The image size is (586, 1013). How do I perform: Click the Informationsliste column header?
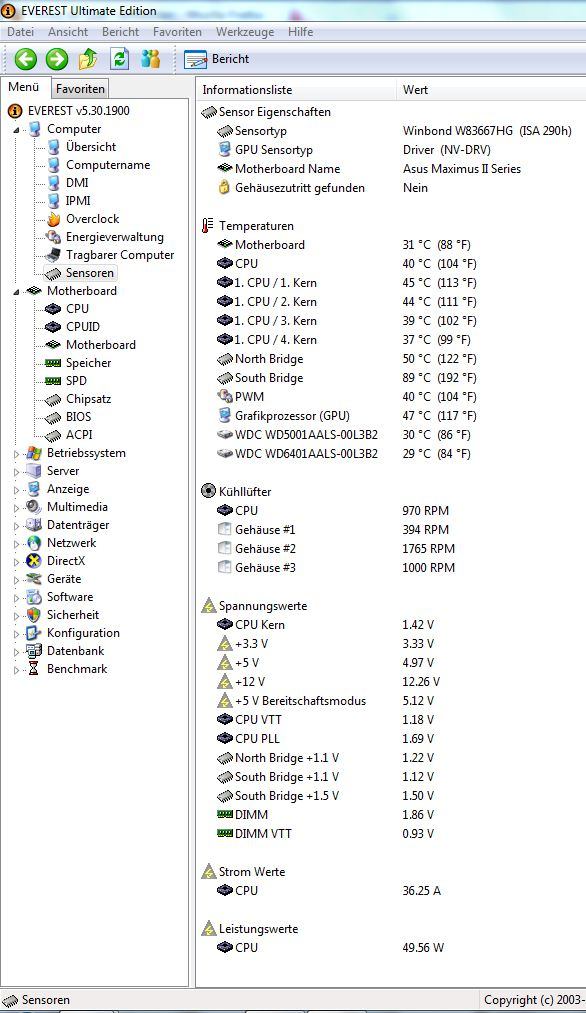point(296,90)
